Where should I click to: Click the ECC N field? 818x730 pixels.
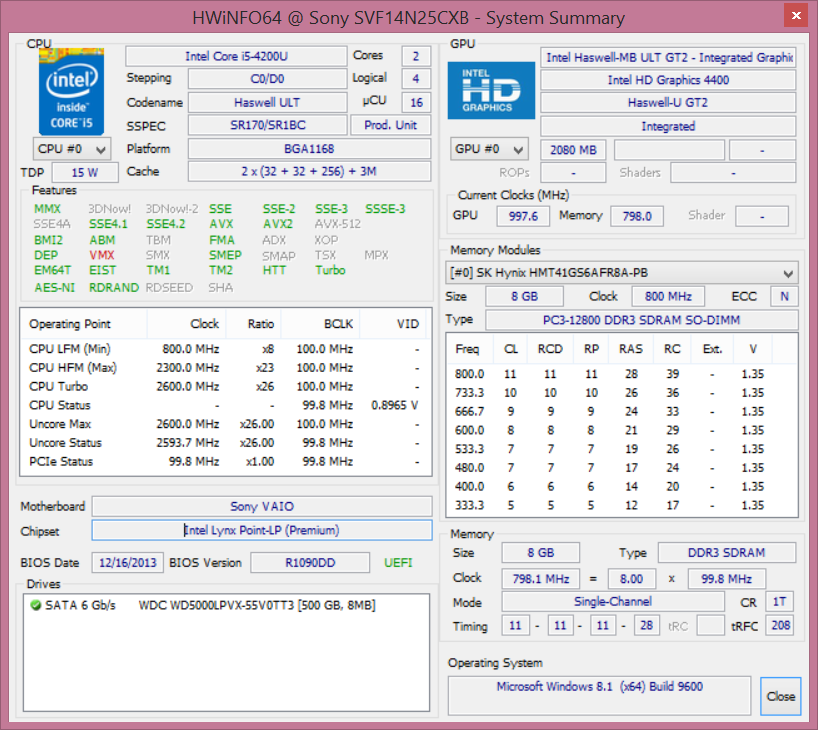tap(784, 296)
